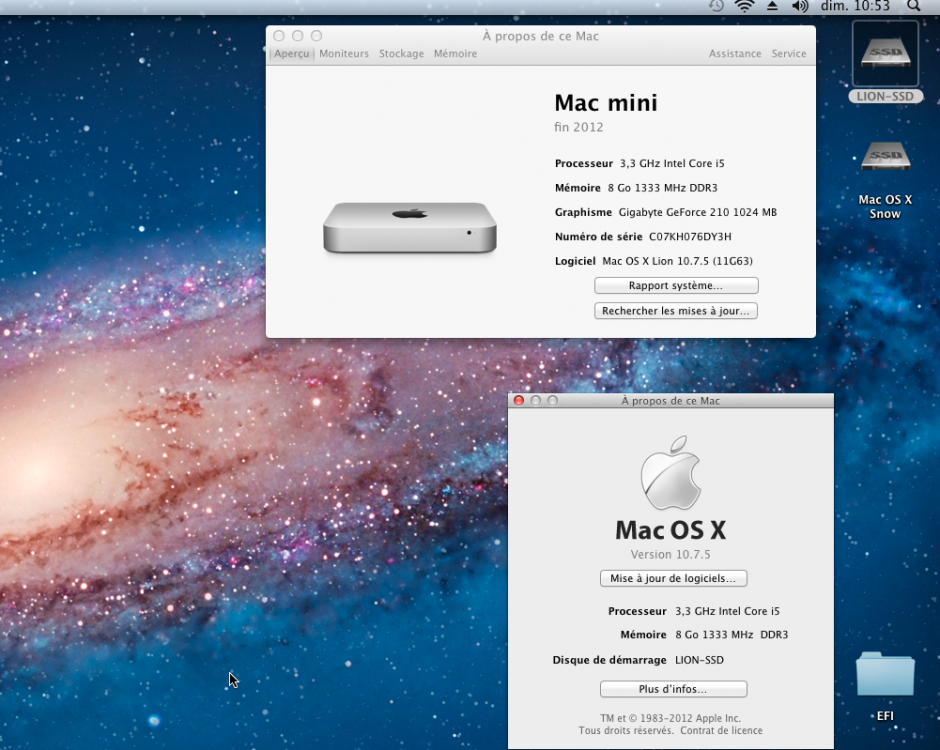Open the volume menu bar icon
The height and width of the screenshot is (750, 940).
[800, 6]
